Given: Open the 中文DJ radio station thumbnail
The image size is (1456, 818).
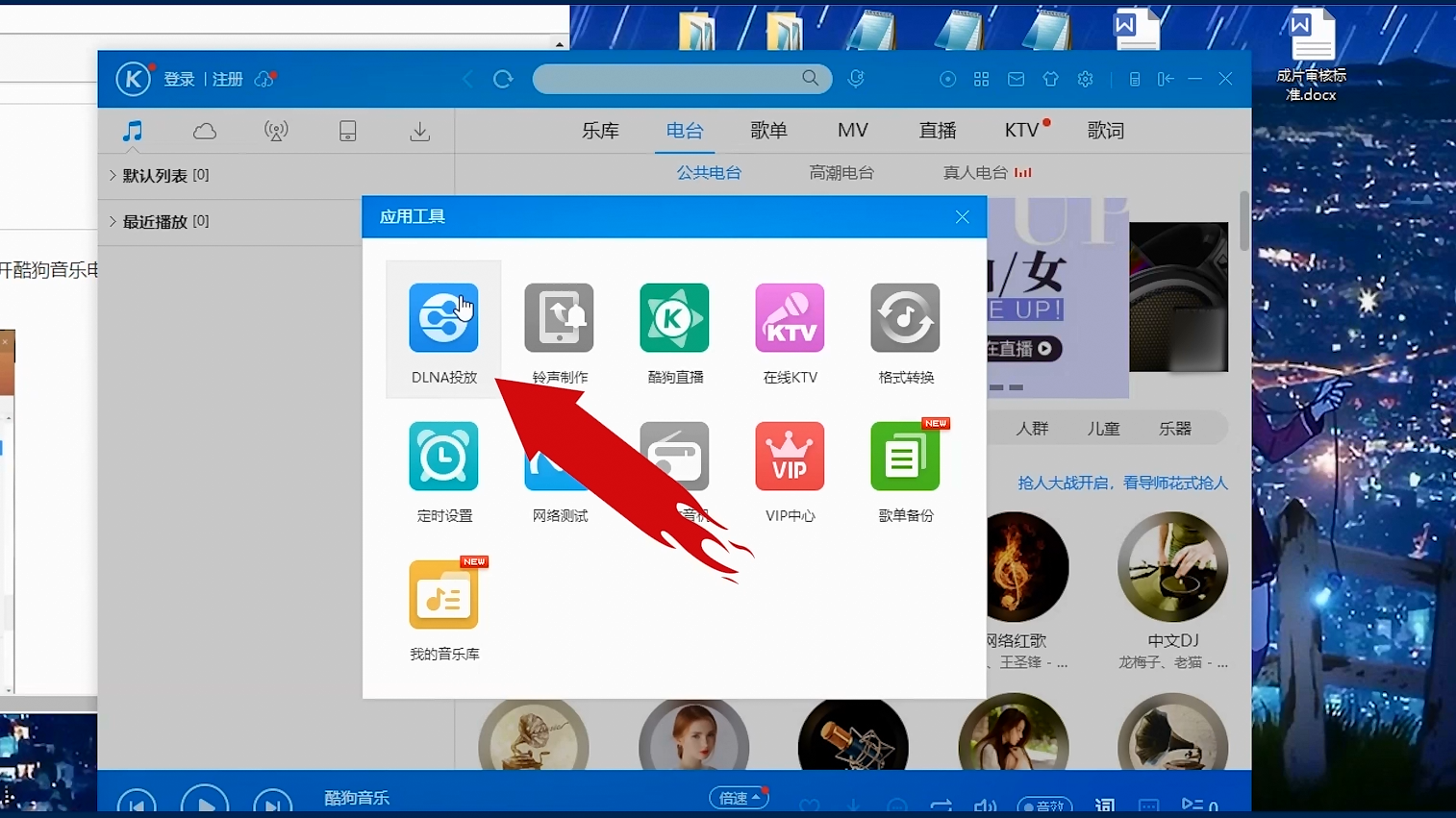Looking at the screenshot, I should (1172, 567).
